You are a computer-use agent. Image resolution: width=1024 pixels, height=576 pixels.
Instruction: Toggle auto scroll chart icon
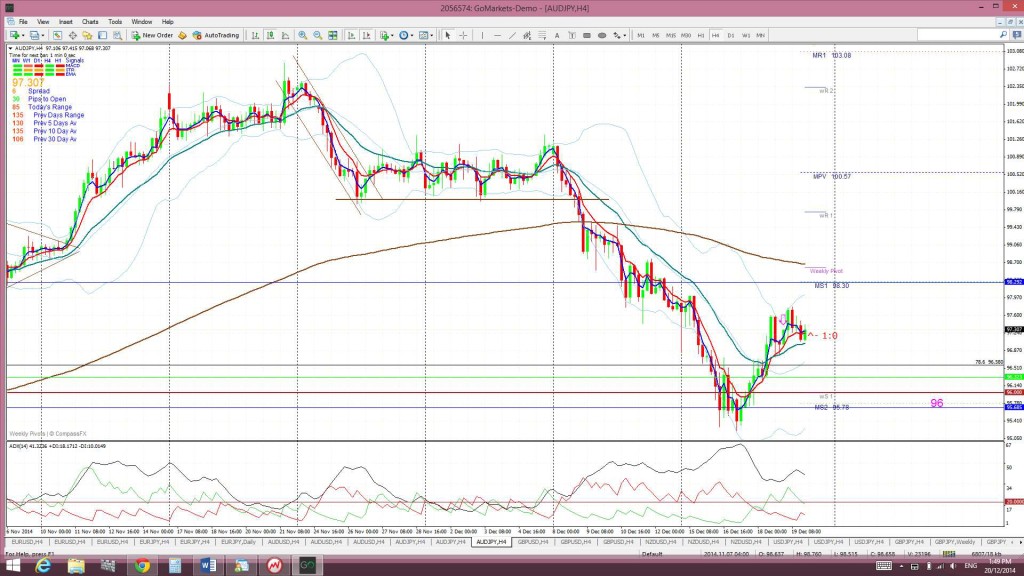[x=351, y=35]
